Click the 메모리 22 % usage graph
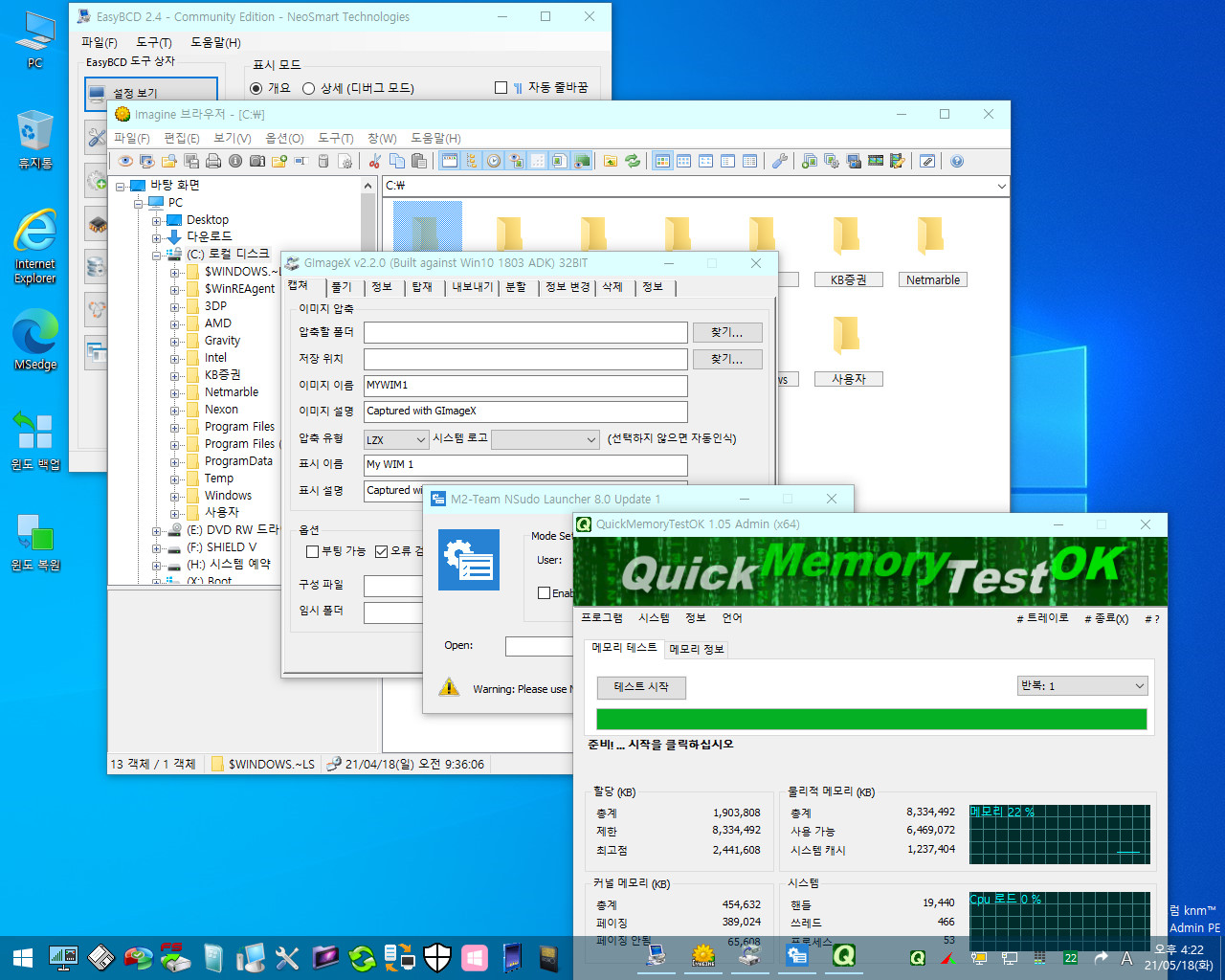1225x980 pixels. tap(1059, 834)
